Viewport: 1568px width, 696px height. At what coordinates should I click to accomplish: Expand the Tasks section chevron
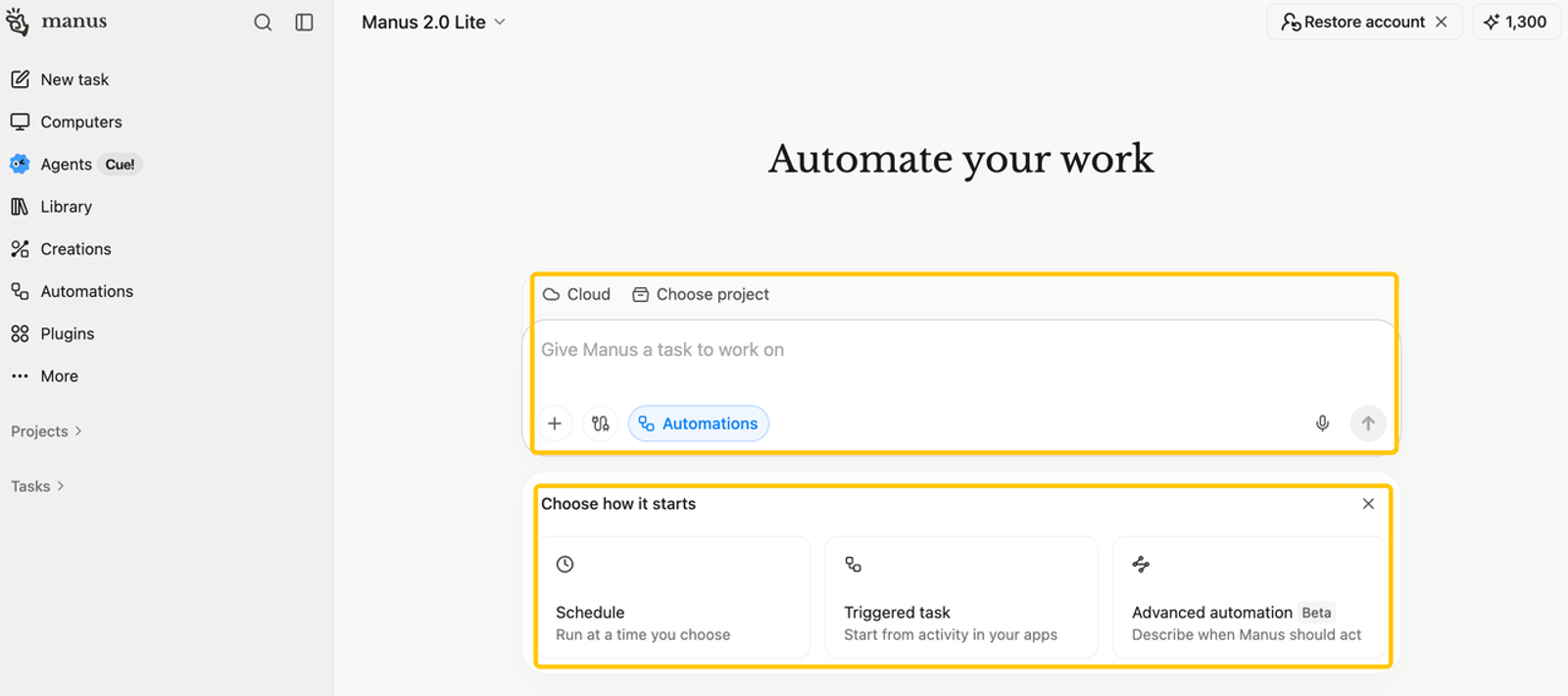point(61,486)
